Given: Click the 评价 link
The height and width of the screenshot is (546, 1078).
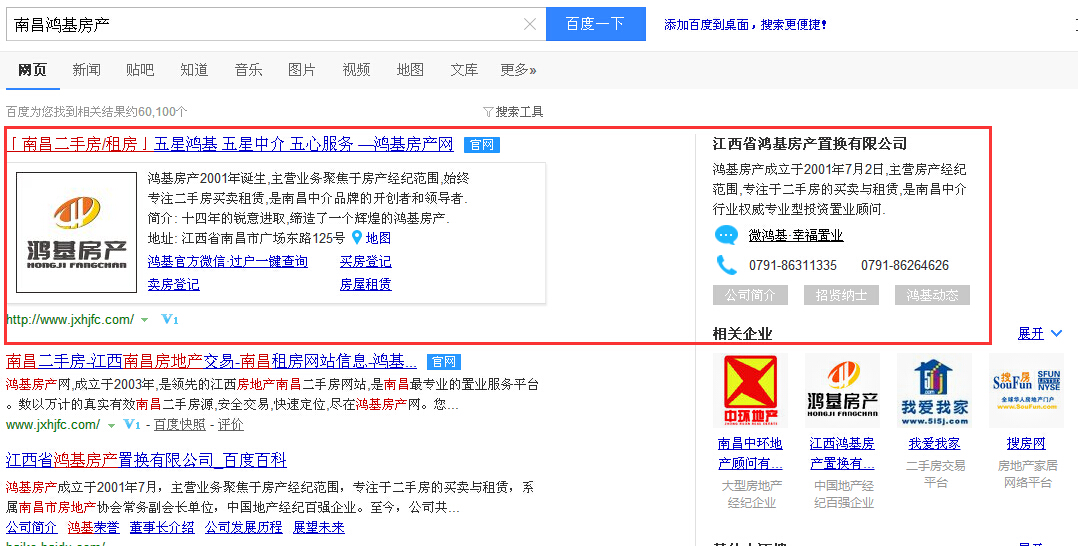Looking at the screenshot, I should coord(230,425).
